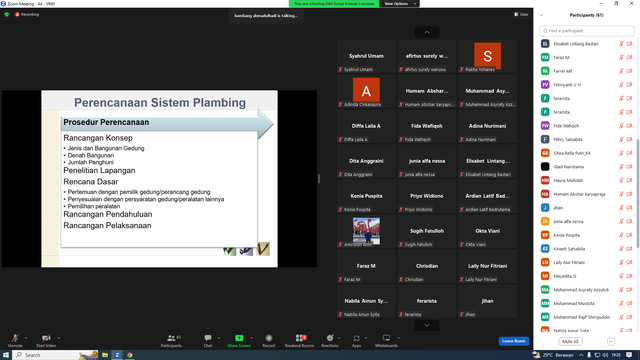Click the Amiruddin photo video tile
The image size is (640, 360).
[366, 231]
